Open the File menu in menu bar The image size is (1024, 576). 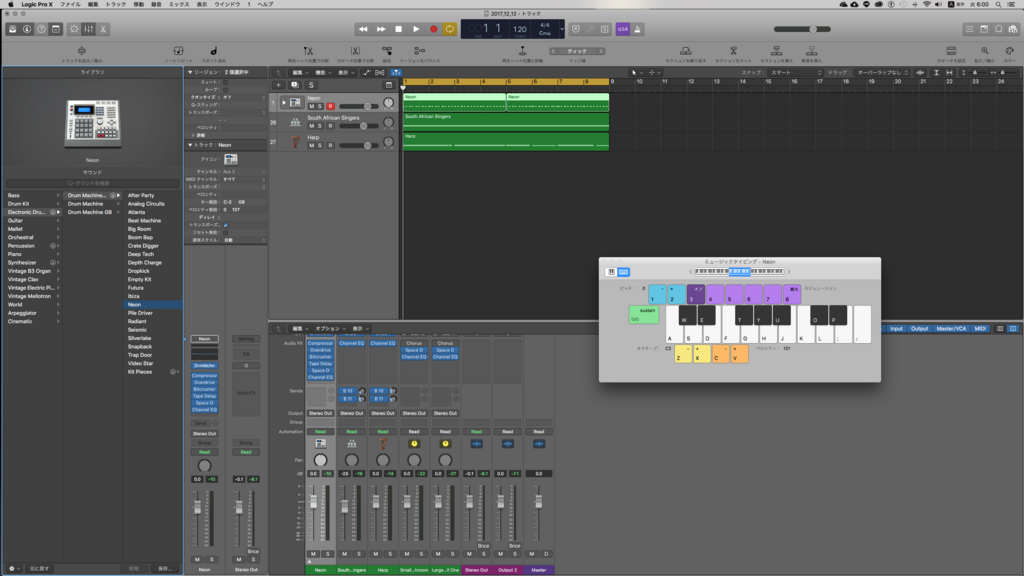(x=70, y=5)
